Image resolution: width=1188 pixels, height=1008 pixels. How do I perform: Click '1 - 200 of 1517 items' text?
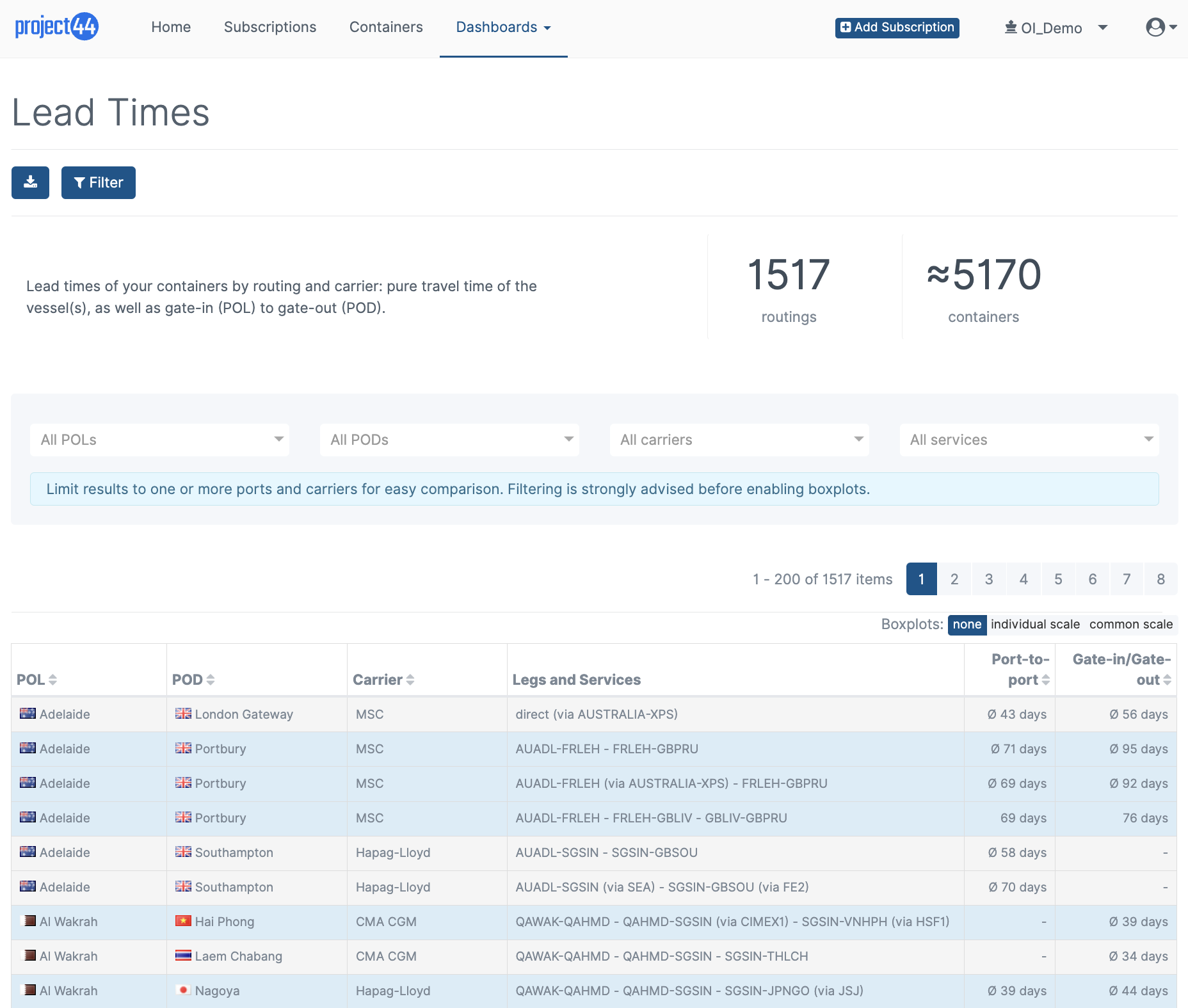coord(823,579)
